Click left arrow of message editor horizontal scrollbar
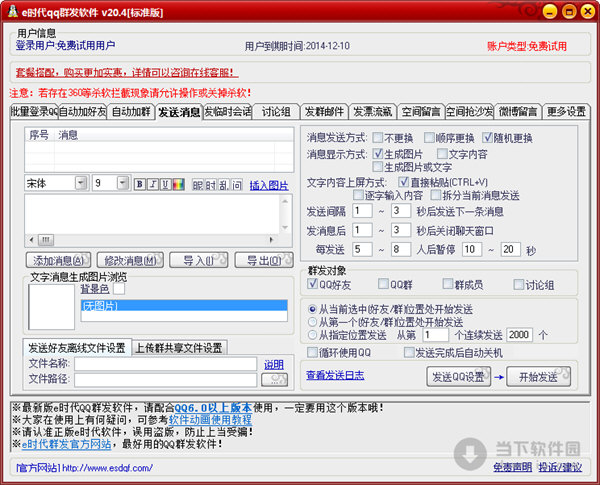This screenshot has height=485, width=600. [31, 240]
